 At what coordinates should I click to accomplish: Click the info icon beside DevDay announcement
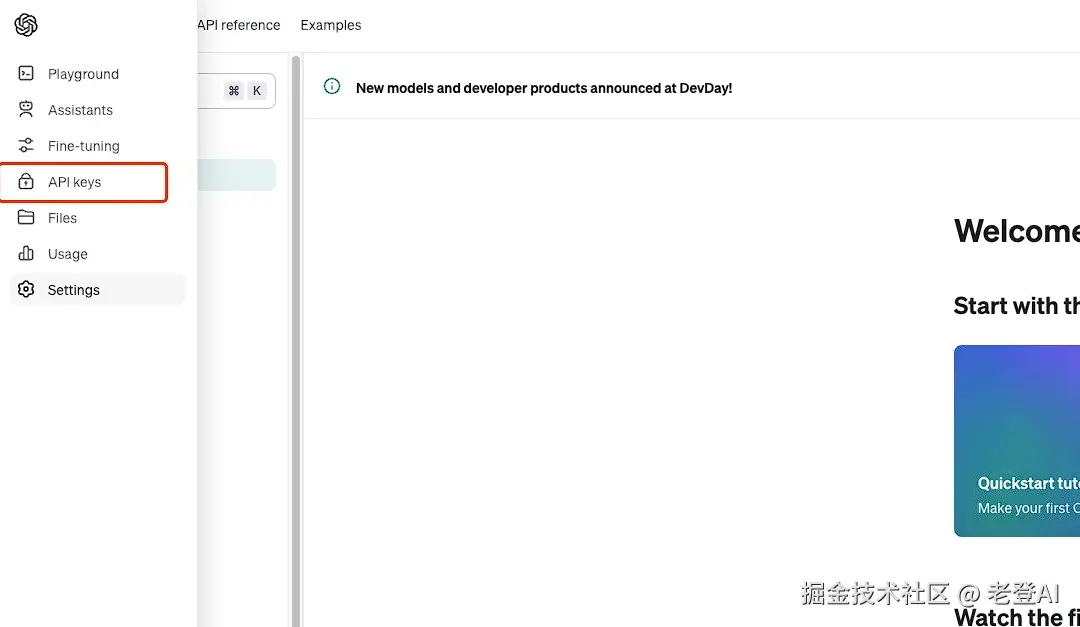tap(332, 86)
